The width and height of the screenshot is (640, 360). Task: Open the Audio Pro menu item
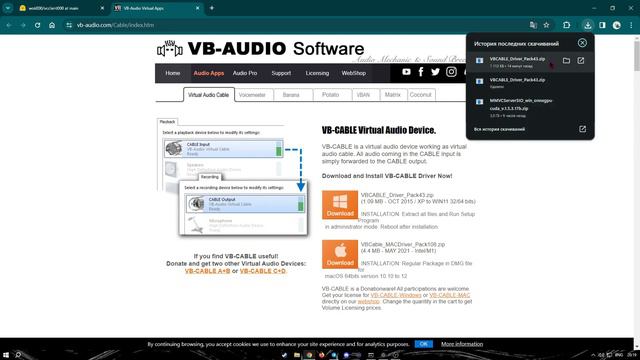(245, 73)
